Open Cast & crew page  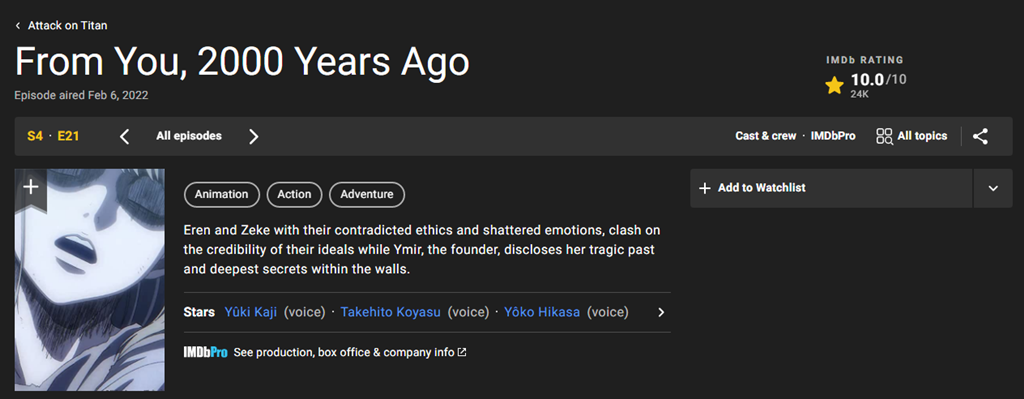tap(765, 136)
